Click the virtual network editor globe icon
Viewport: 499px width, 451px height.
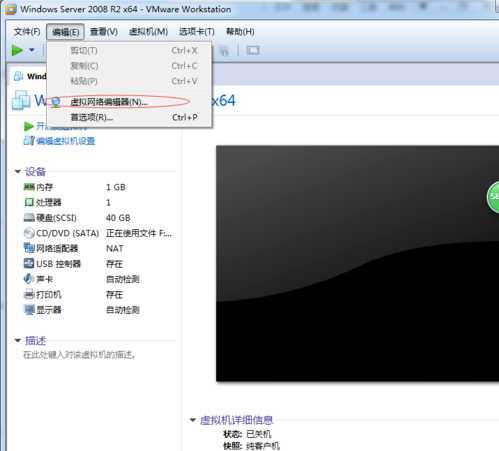[56, 102]
